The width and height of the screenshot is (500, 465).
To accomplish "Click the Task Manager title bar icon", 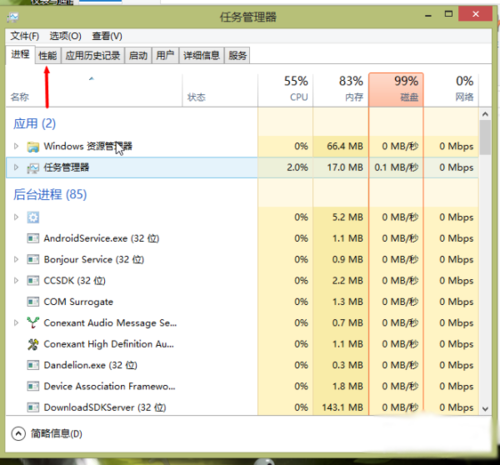I will (13, 17).
